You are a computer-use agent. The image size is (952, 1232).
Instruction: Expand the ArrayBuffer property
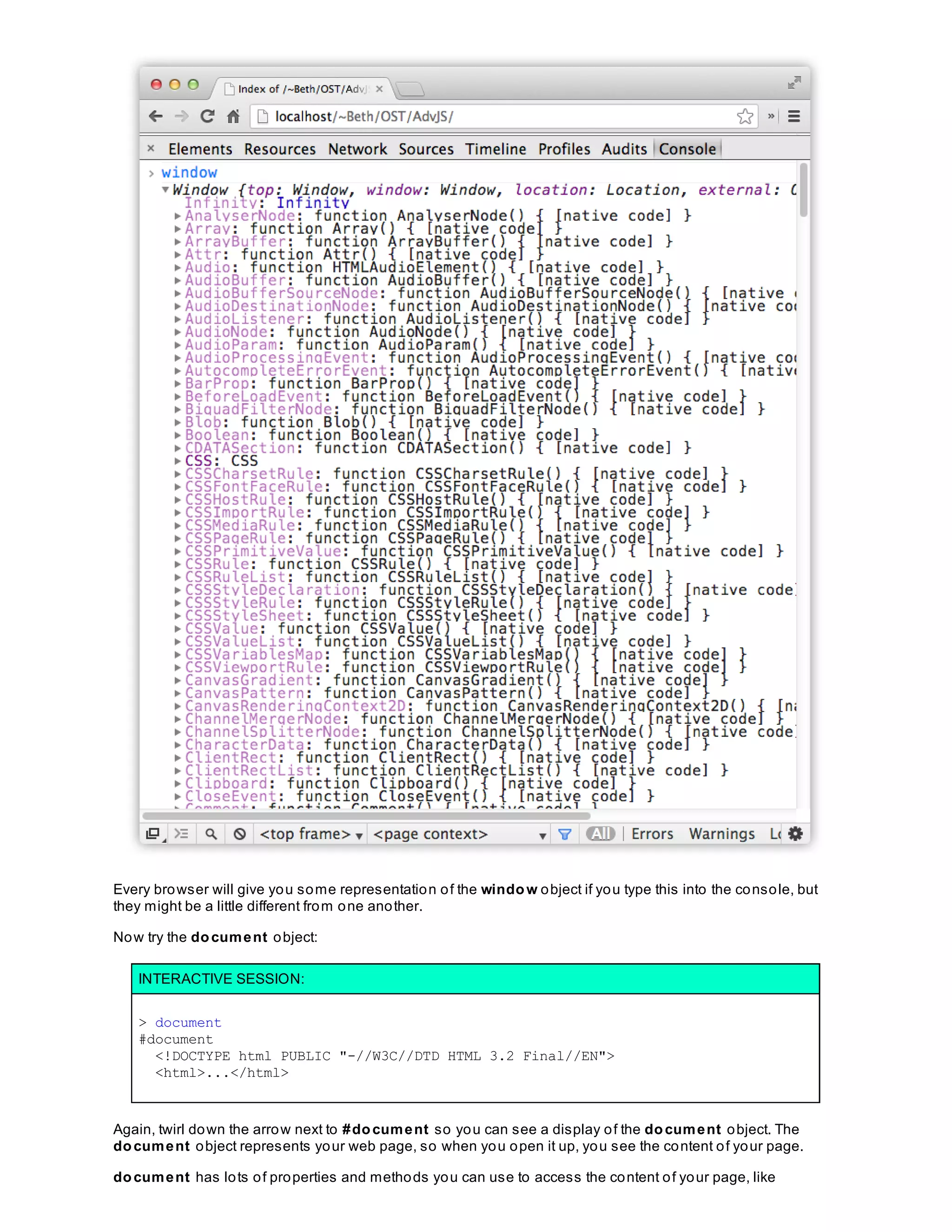[x=178, y=241]
